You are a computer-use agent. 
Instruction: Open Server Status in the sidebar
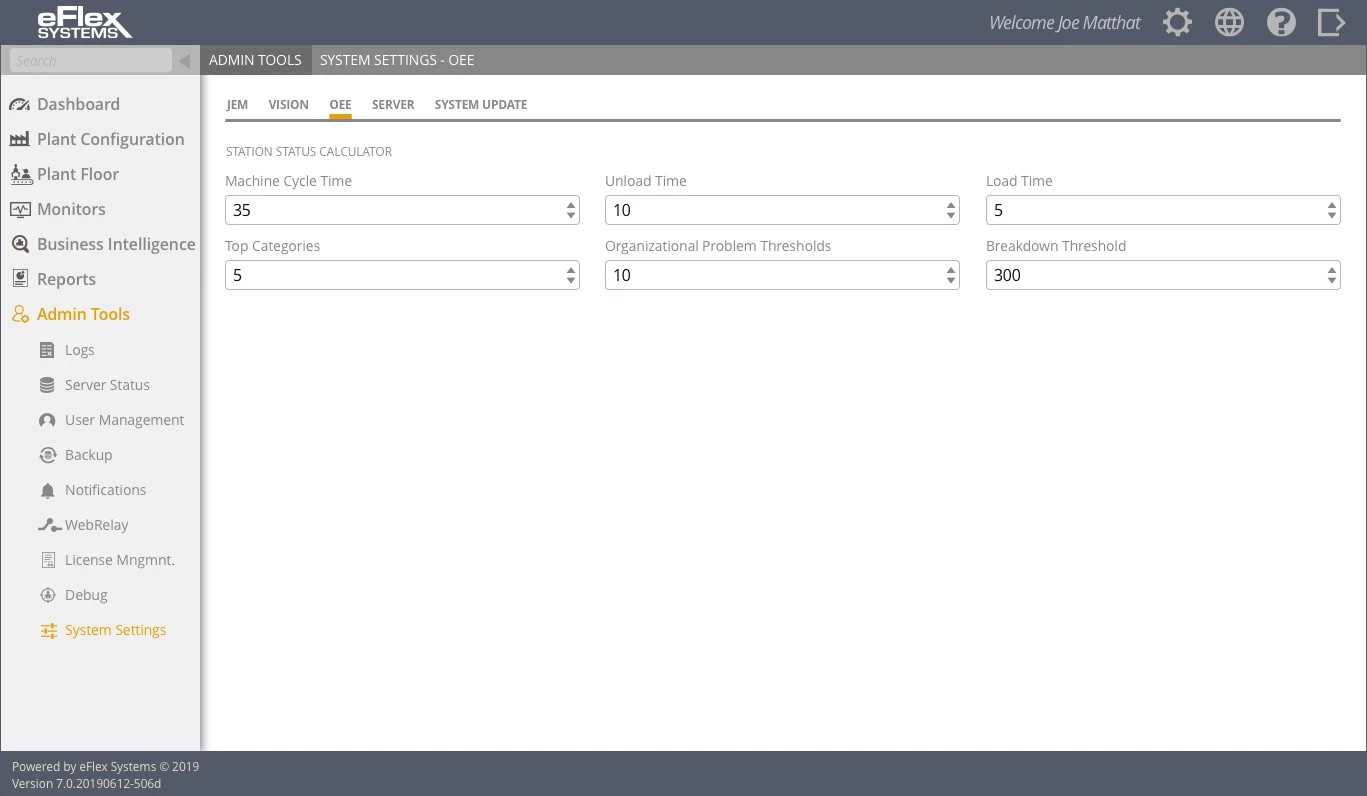point(106,385)
